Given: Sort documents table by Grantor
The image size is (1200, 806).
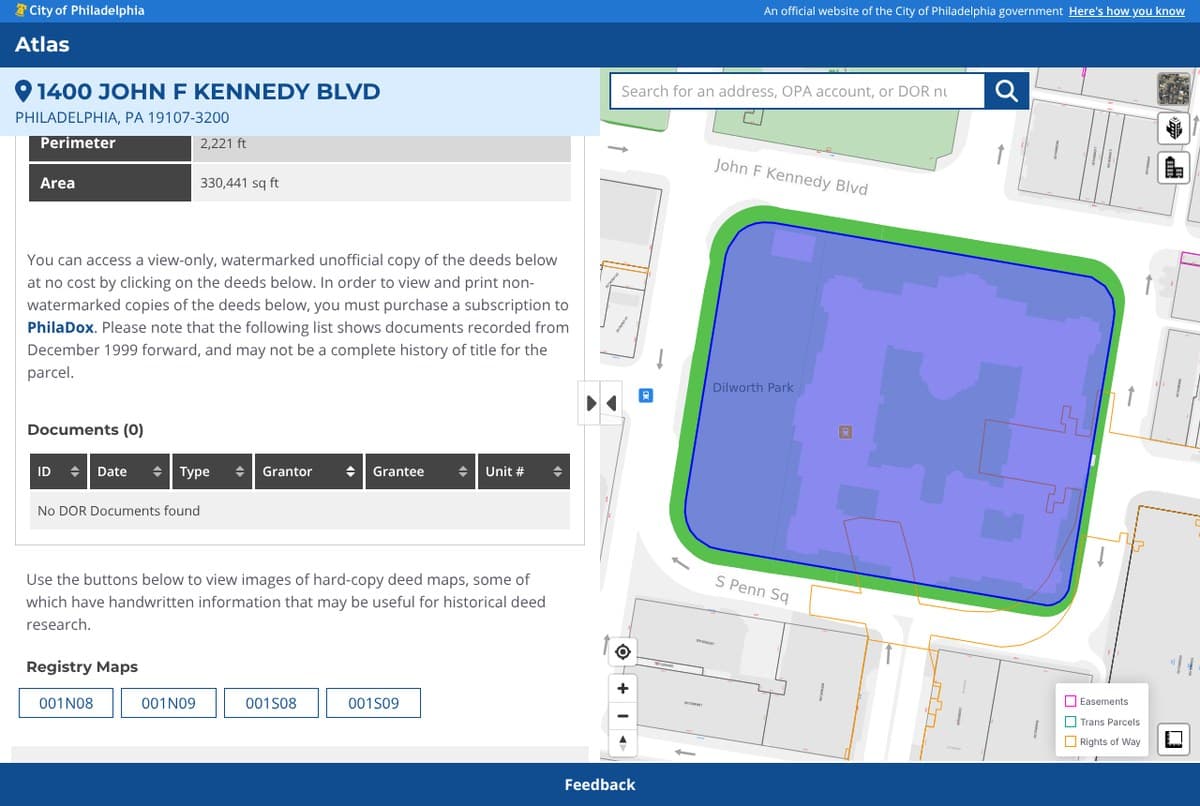Looking at the screenshot, I should [309, 471].
